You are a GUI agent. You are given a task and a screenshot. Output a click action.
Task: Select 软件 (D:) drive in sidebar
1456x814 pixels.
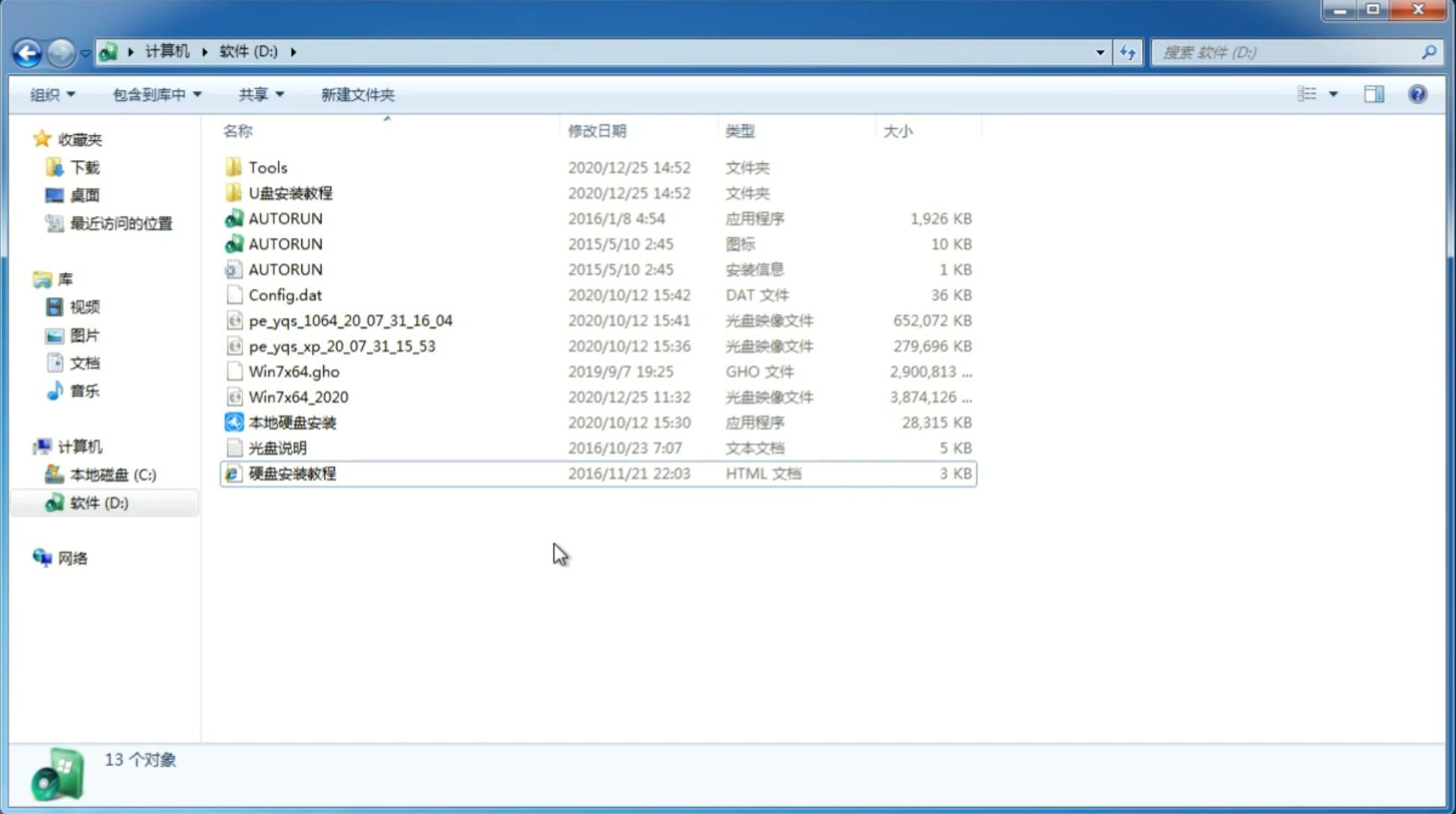(99, 502)
